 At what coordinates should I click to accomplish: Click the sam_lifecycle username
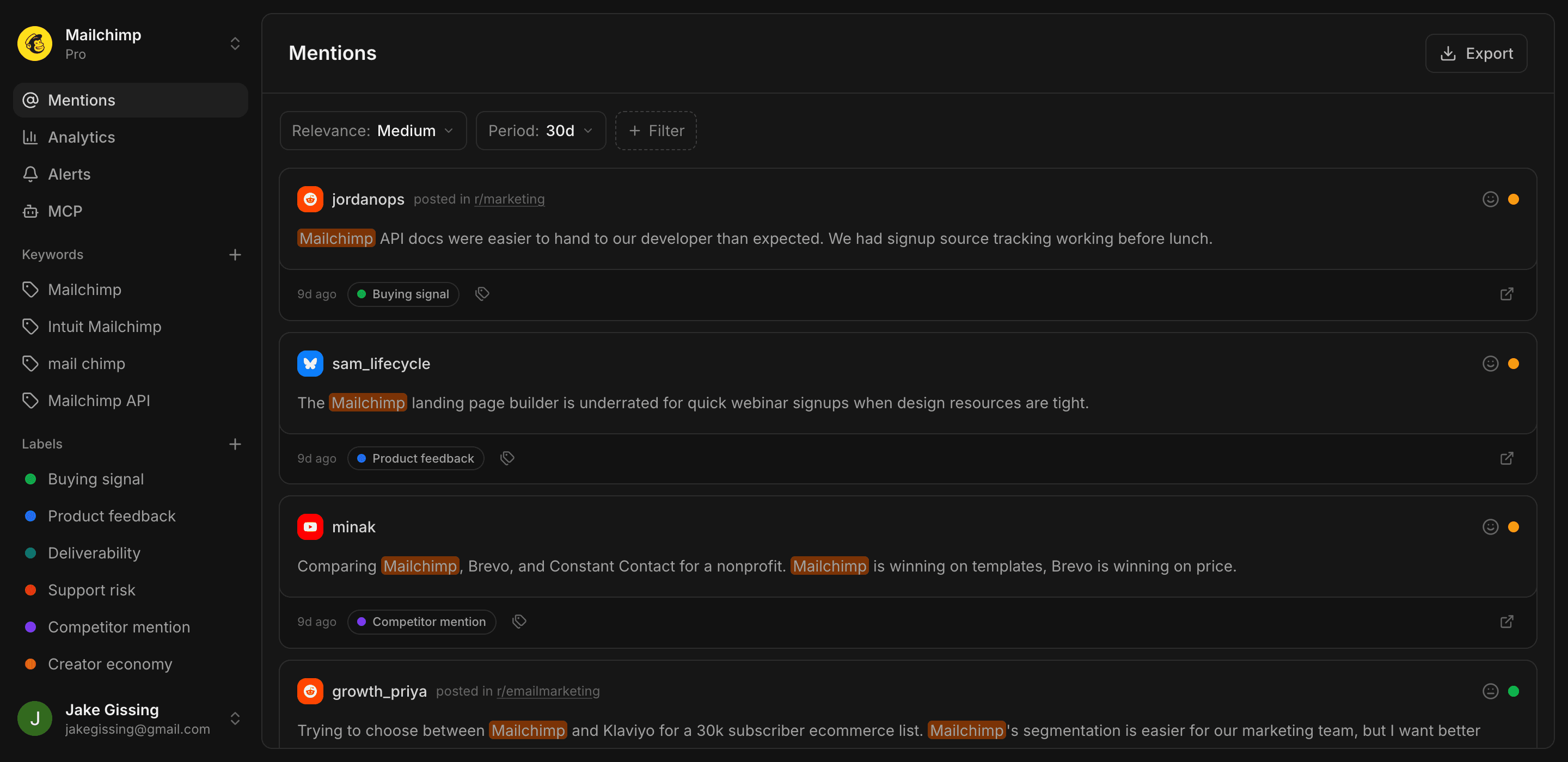coord(381,364)
